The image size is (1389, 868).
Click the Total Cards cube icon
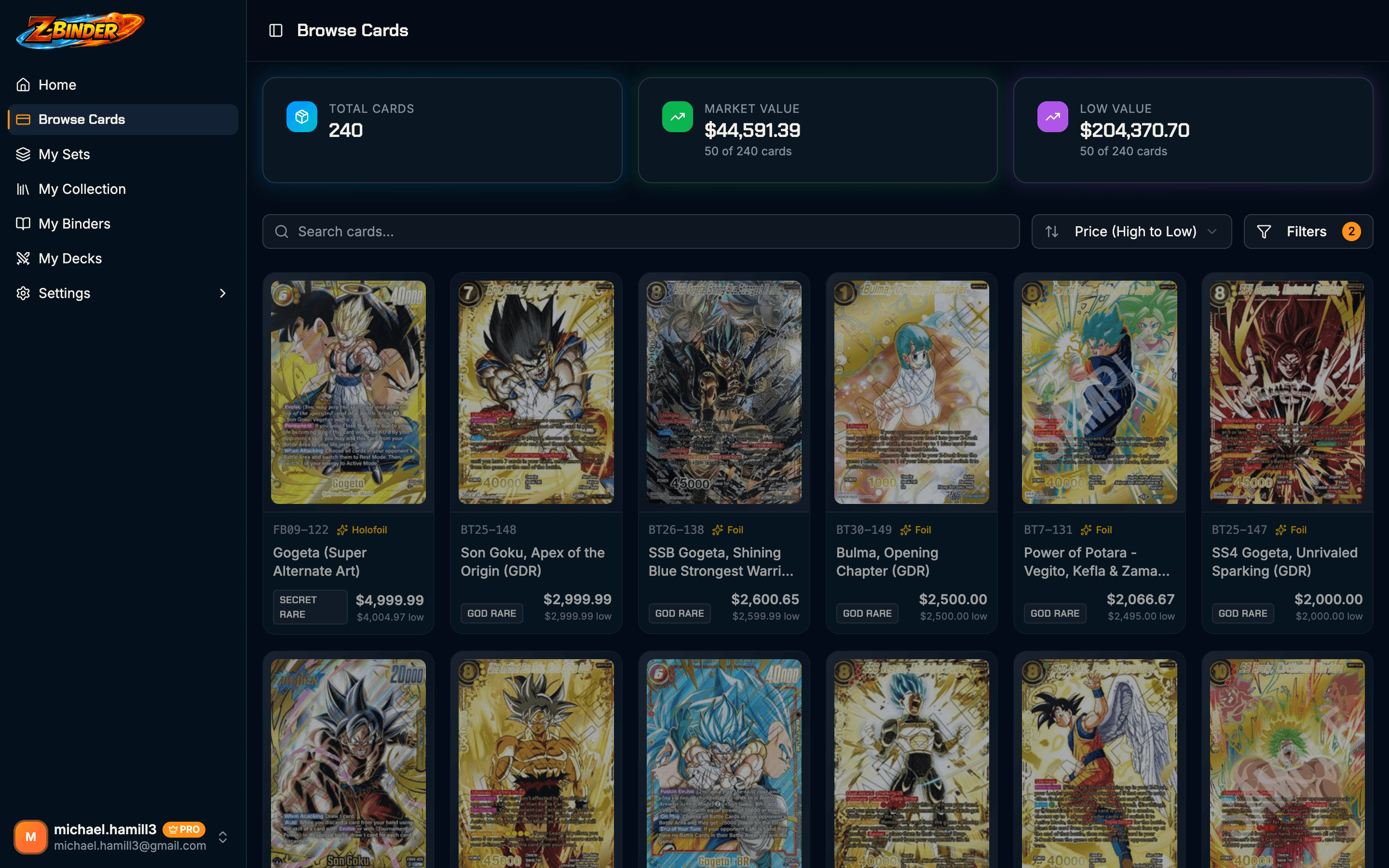pos(301,117)
